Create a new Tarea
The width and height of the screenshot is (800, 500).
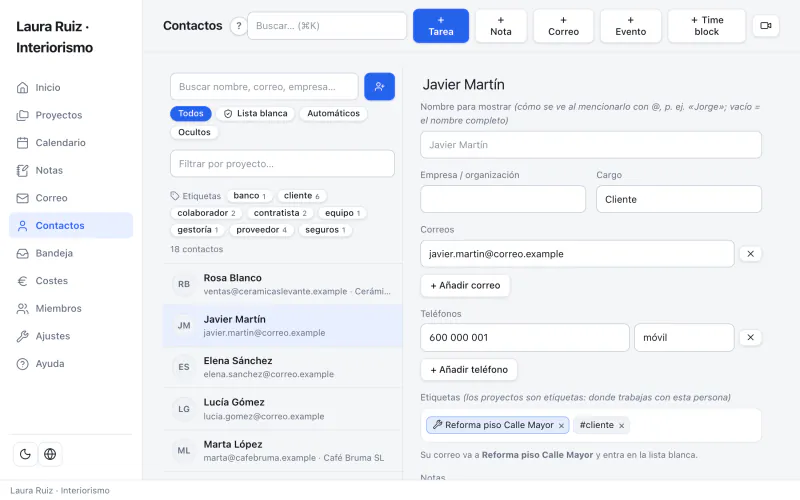click(441, 26)
